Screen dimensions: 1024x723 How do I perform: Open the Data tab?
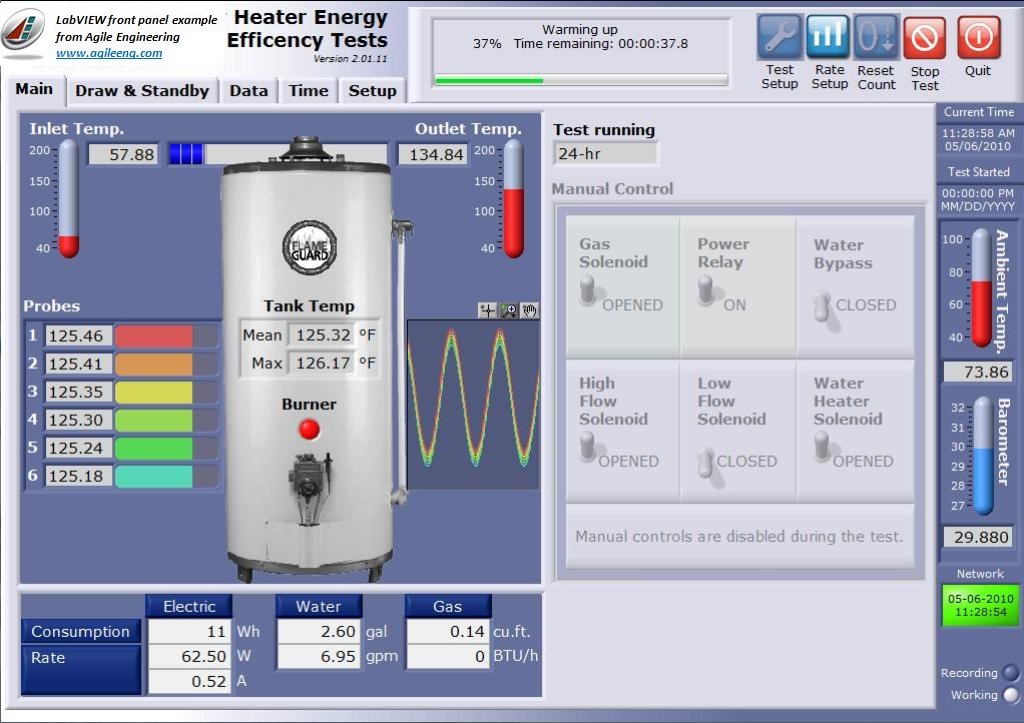click(x=248, y=91)
